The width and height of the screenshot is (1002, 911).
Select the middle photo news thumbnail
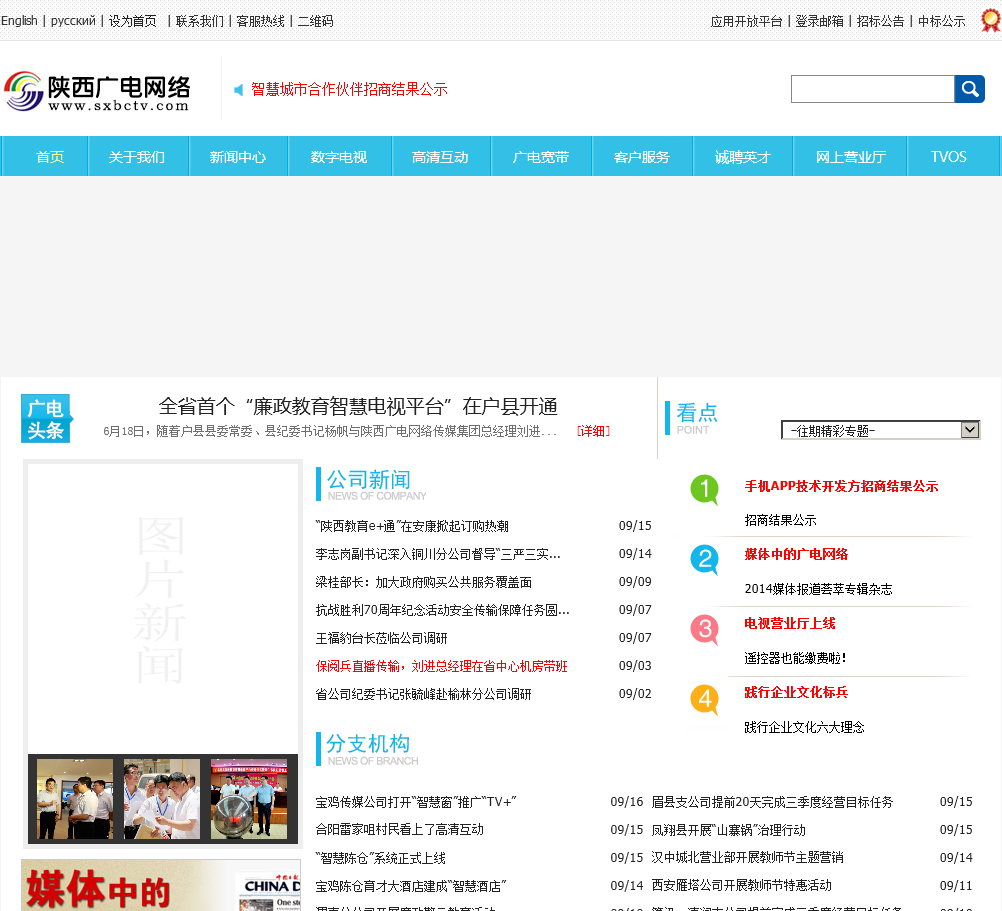pyautogui.click(x=162, y=799)
